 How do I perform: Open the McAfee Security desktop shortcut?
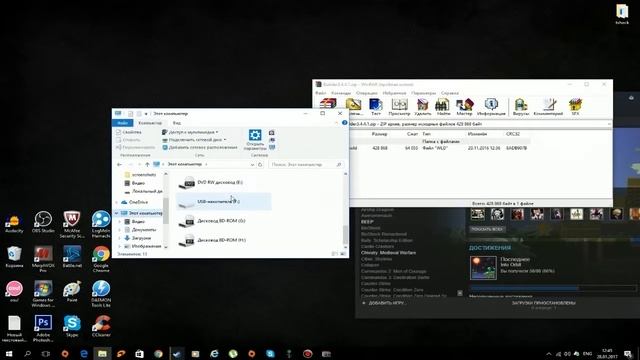click(x=72, y=224)
